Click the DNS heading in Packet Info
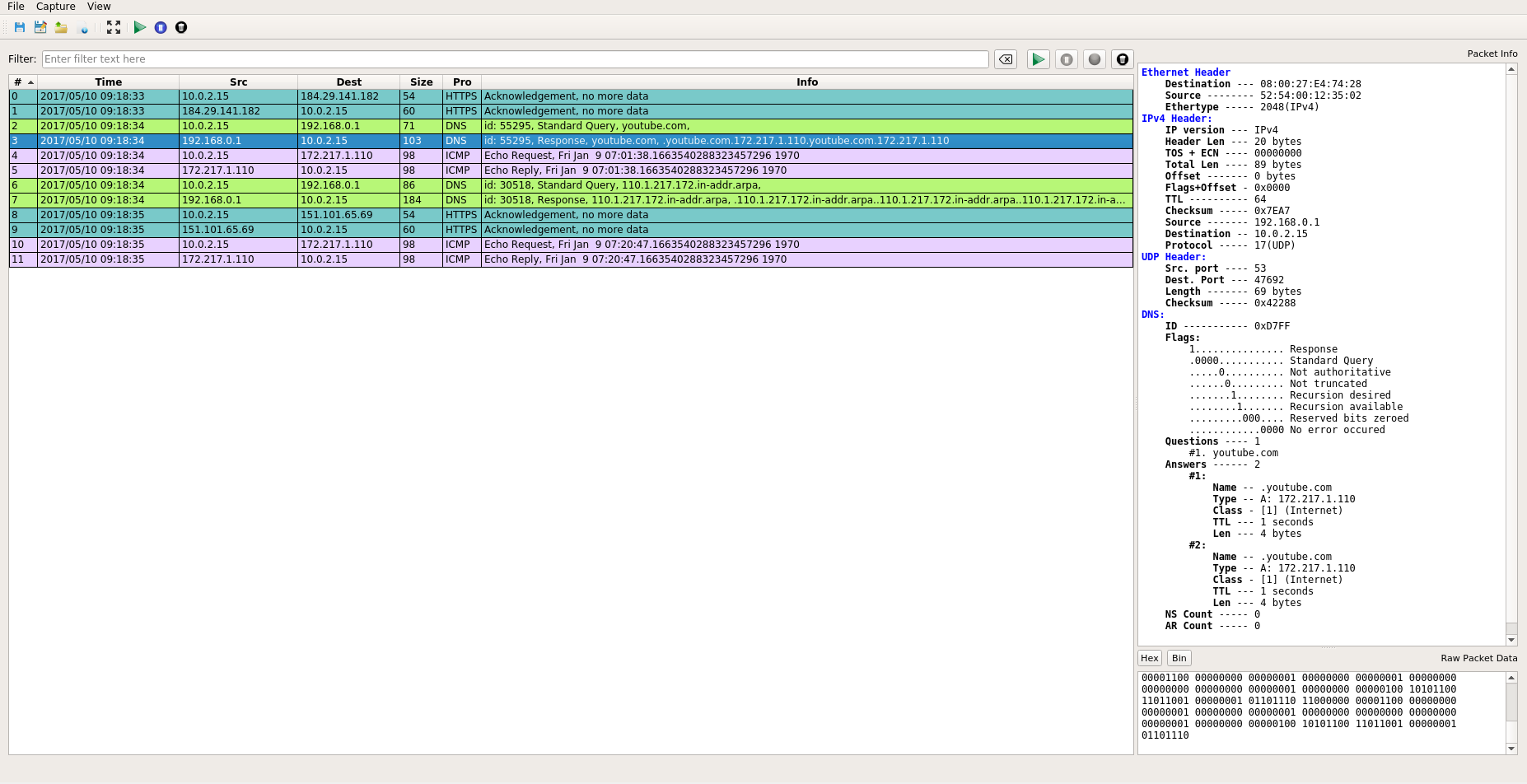This screenshot has width=1527, height=784. click(1153, 315)
